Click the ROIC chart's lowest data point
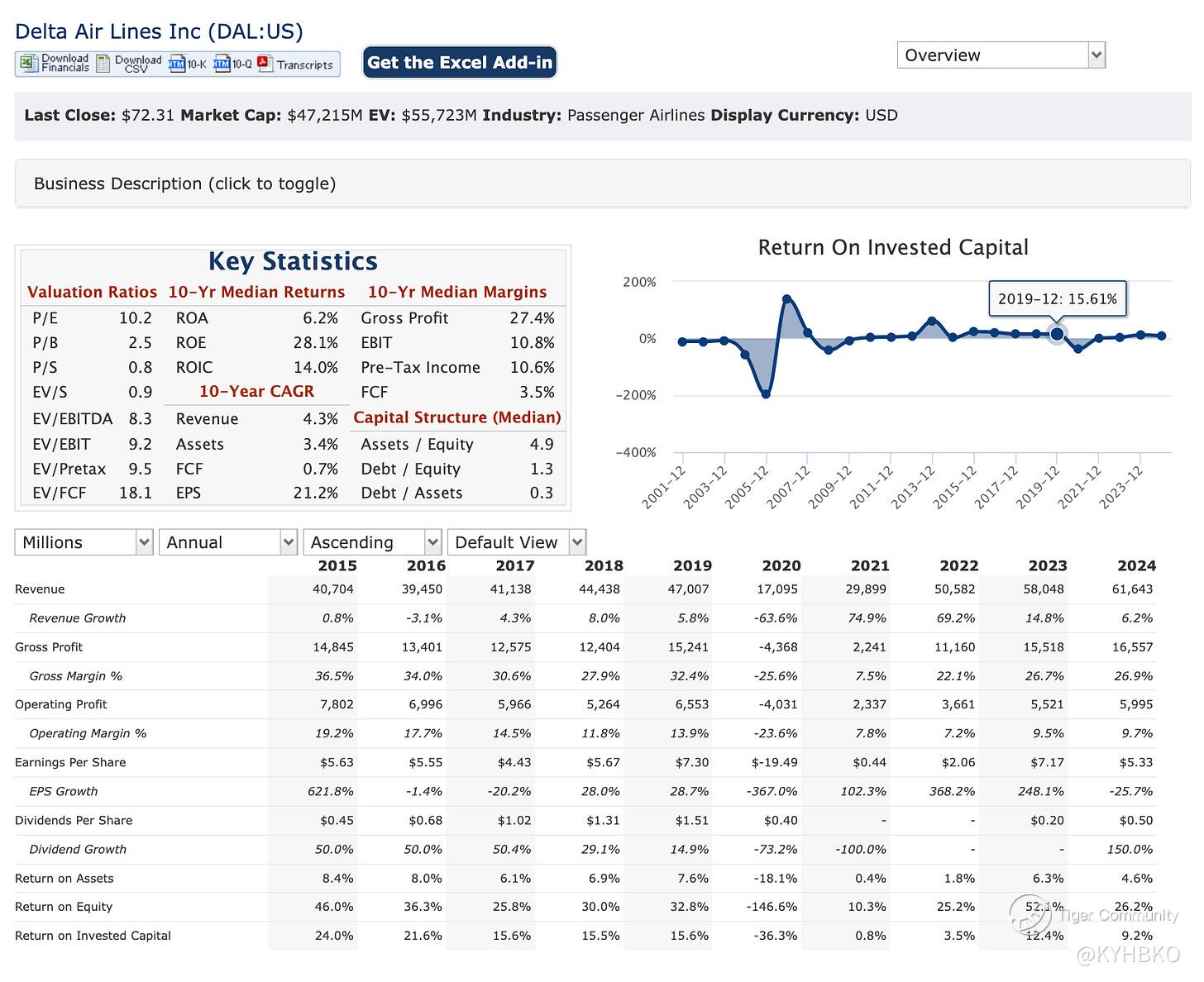The width and height of the screenshot is (1204, 982). 766,394
